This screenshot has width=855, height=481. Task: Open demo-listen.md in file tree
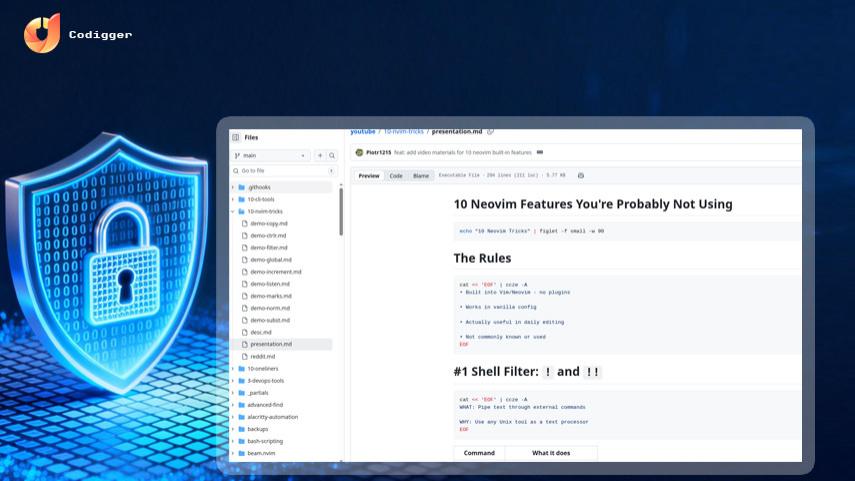(270, 284)
